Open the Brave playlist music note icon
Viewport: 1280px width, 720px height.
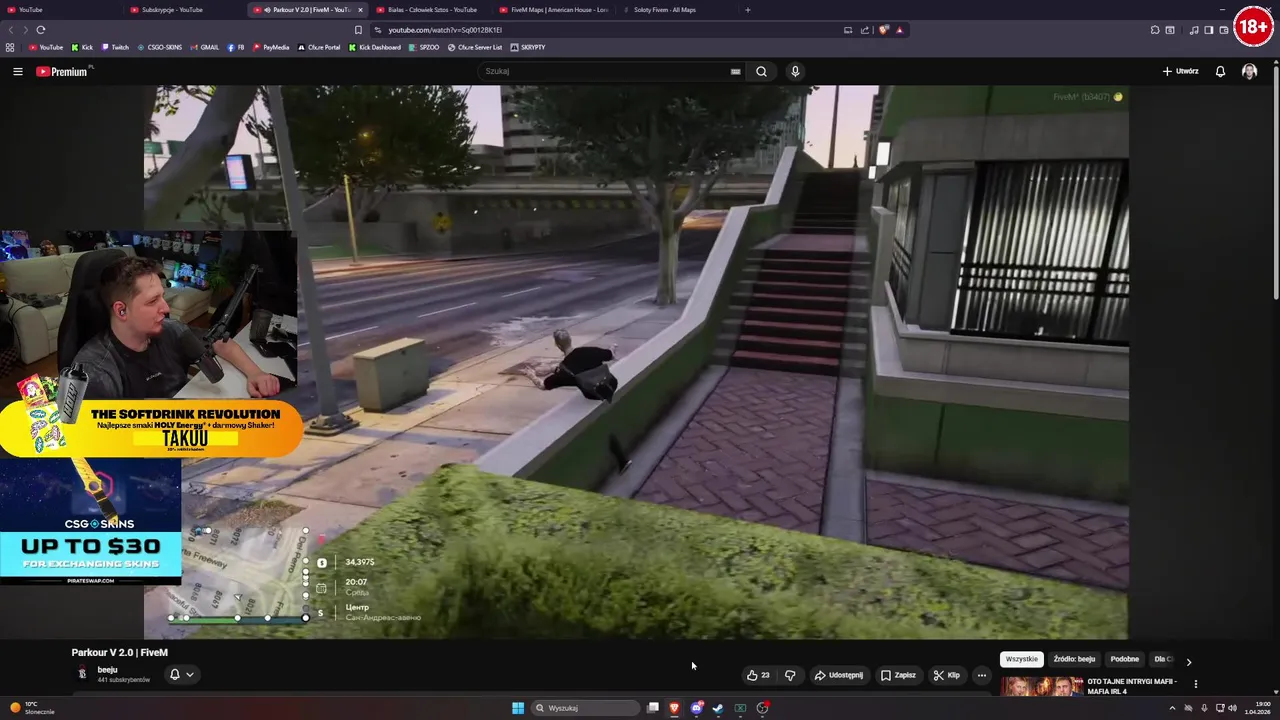pyautogui.click(x=1194, y=30)
